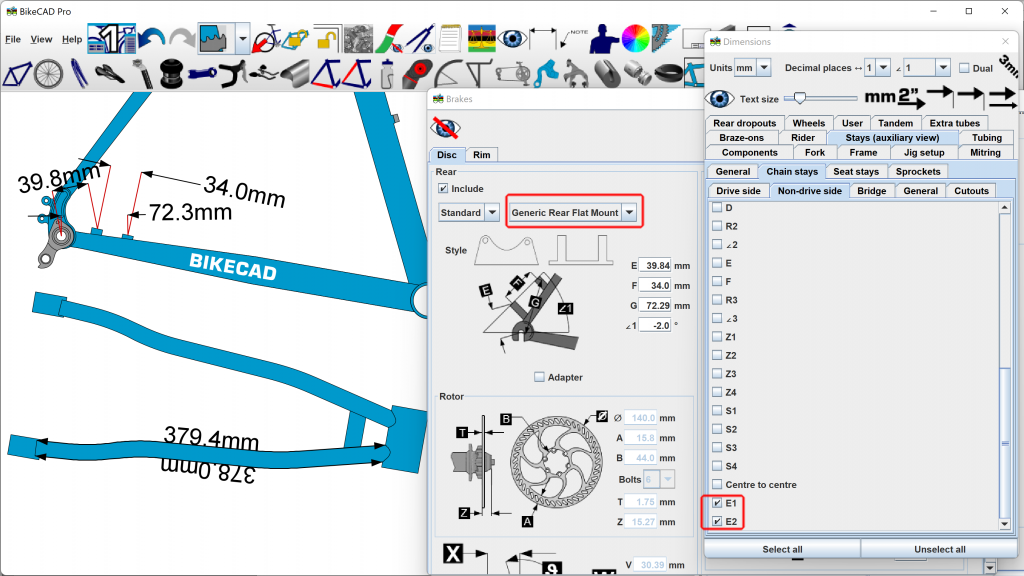Click the rim brake caliper icon
1024x576 pixels.
[577, 74]
